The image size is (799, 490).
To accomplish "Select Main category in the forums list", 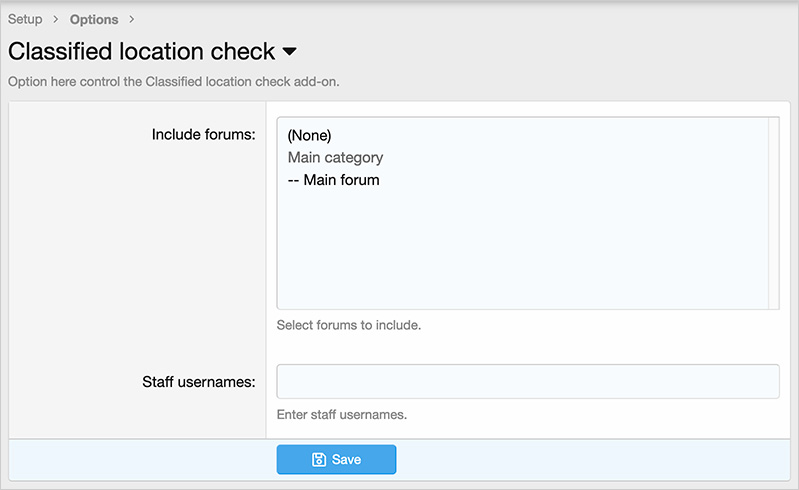I will (x=335, y=157).
